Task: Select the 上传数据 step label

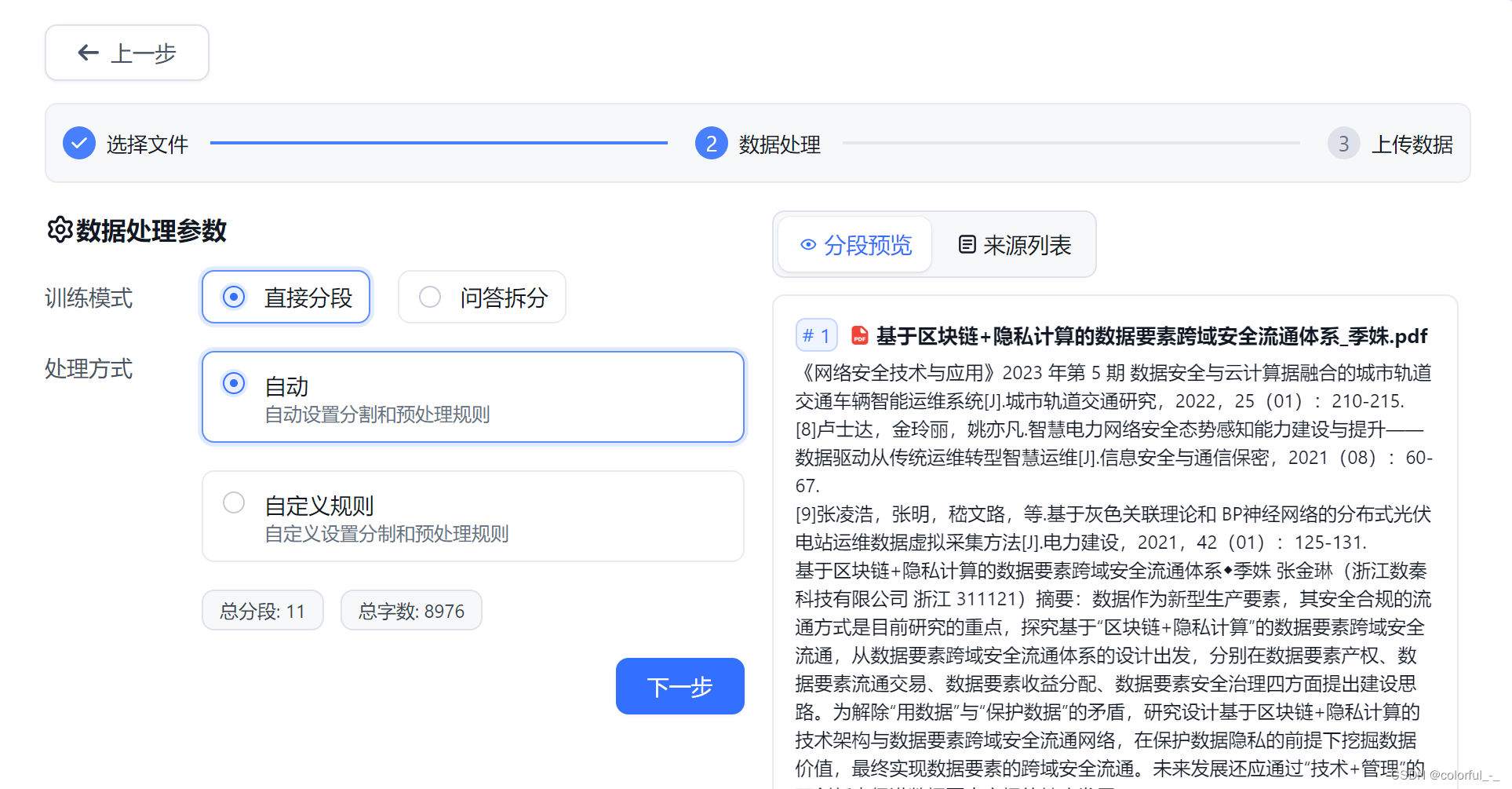Action: (1412, 144)
